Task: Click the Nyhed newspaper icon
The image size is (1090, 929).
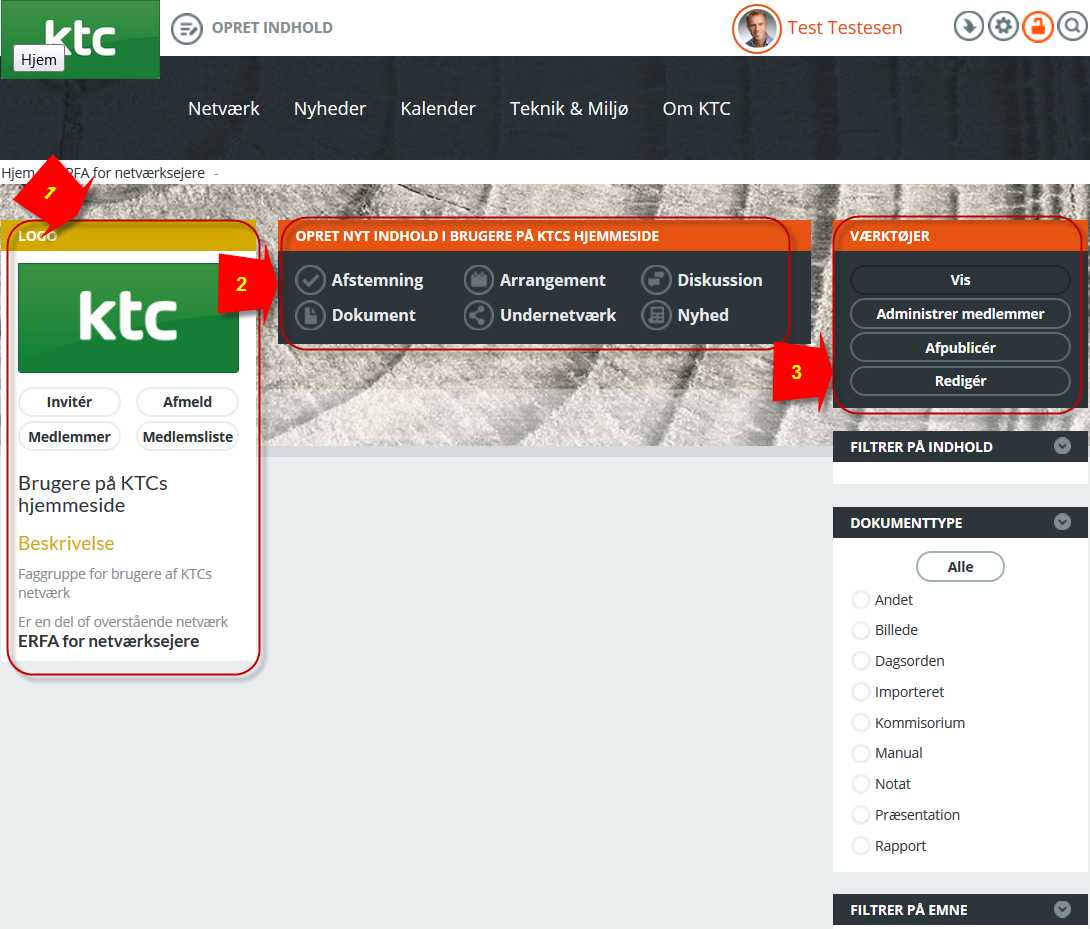Action: (x=656, y=315)
